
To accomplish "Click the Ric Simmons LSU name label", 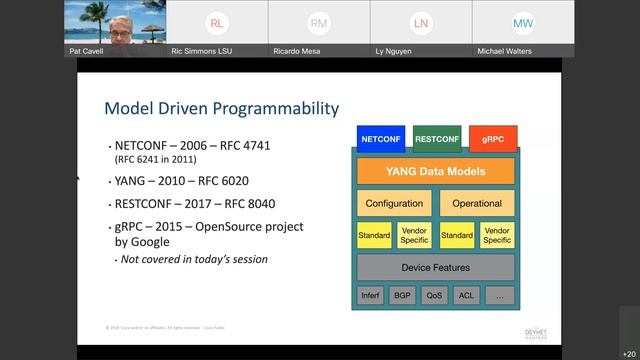I will (202, 51).
